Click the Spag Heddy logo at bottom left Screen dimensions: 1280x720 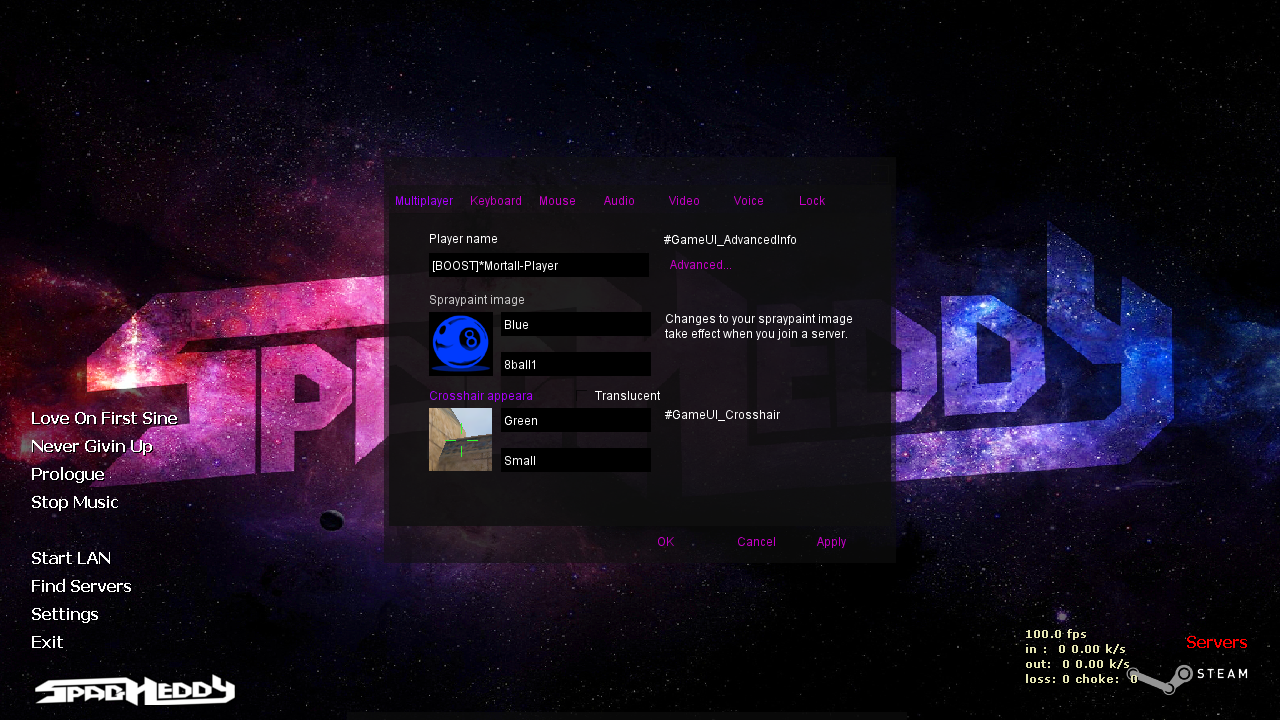tap(135, 691)
